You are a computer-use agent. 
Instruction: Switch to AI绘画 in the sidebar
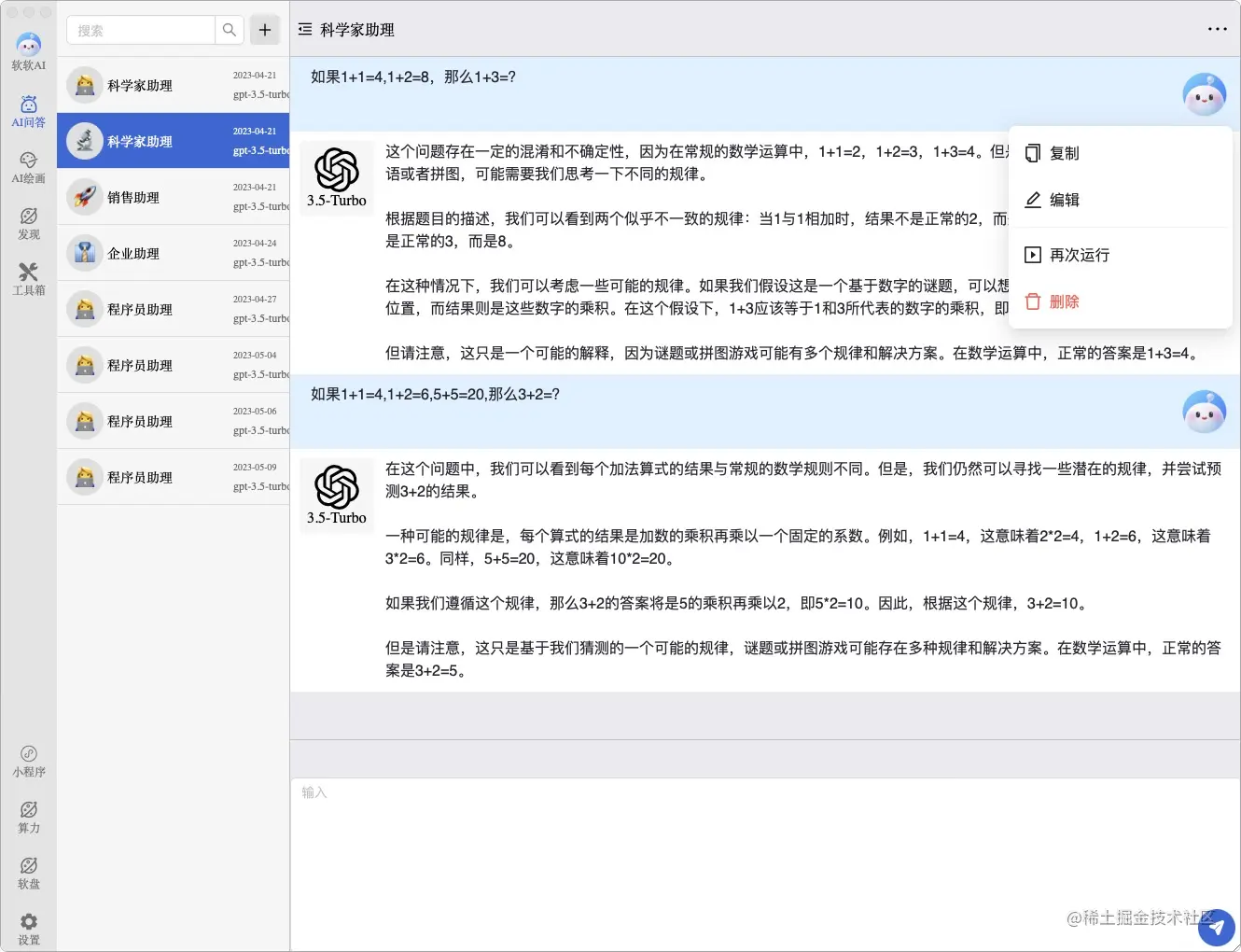28,167
